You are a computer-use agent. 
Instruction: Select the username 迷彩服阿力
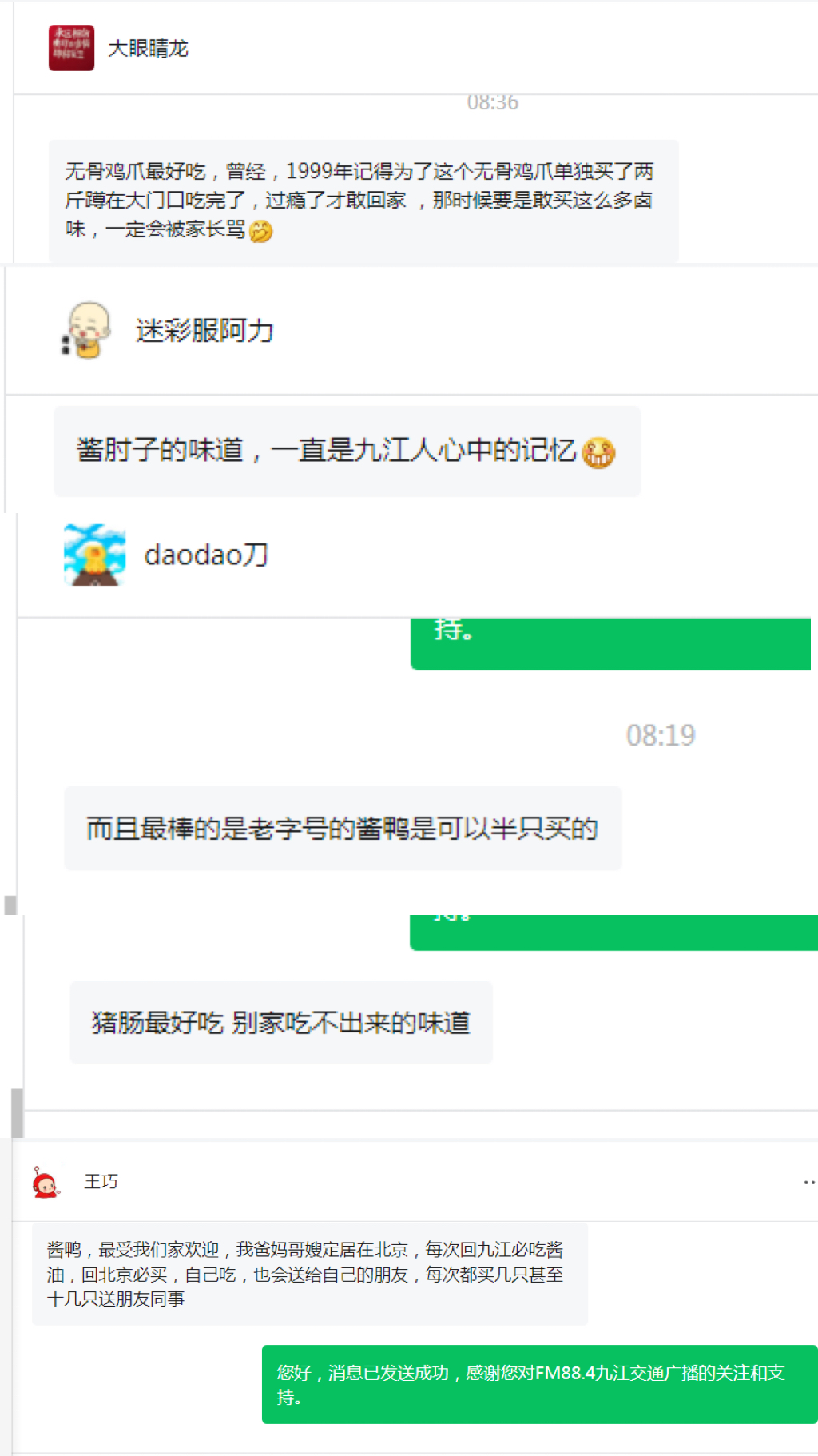pyautogui.click(x=204, y=330)
